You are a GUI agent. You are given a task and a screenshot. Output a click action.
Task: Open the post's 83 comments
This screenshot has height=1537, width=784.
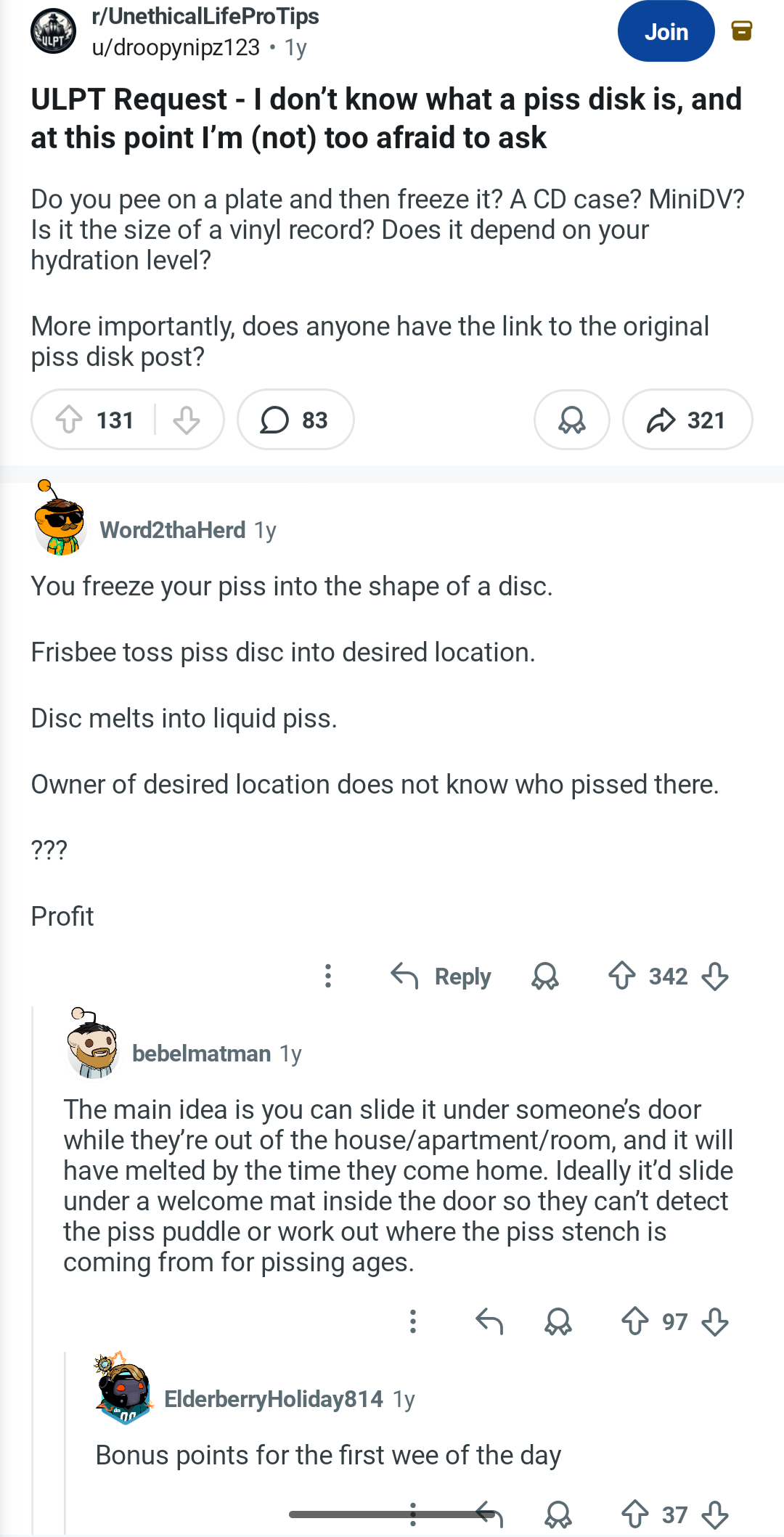[x=295, y=420]
